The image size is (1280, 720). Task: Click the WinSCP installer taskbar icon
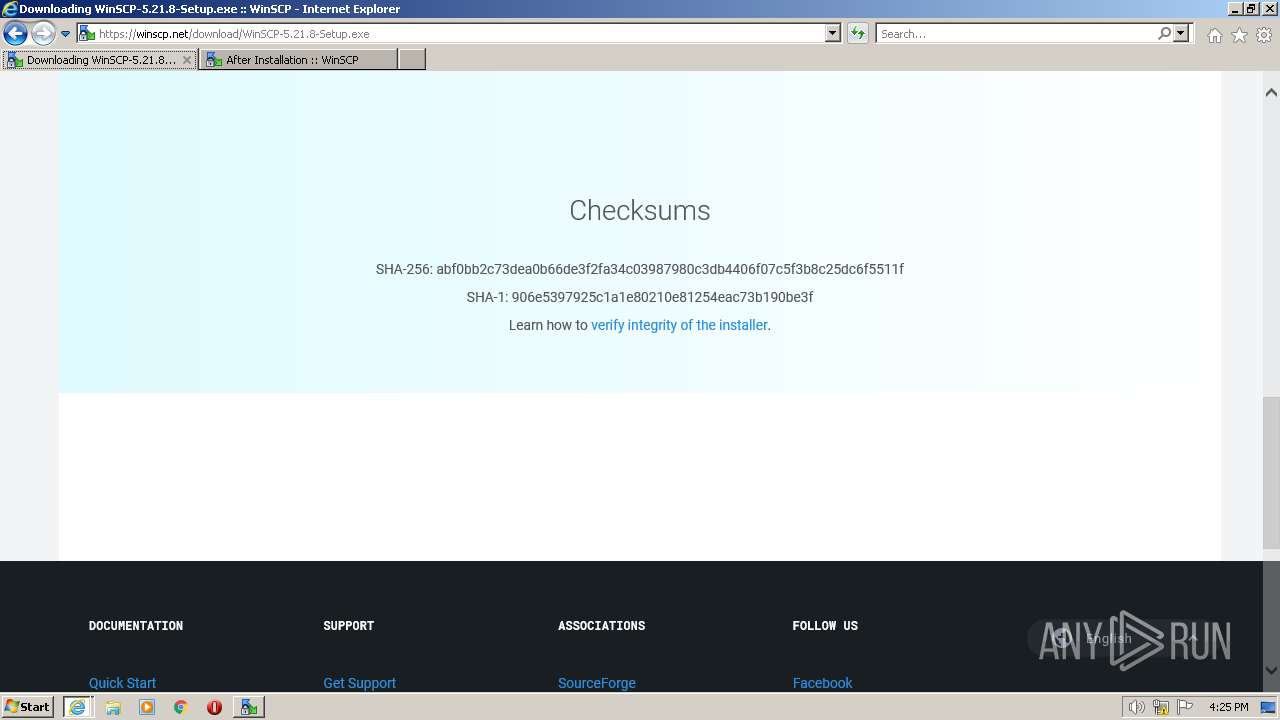coord(248,707)
